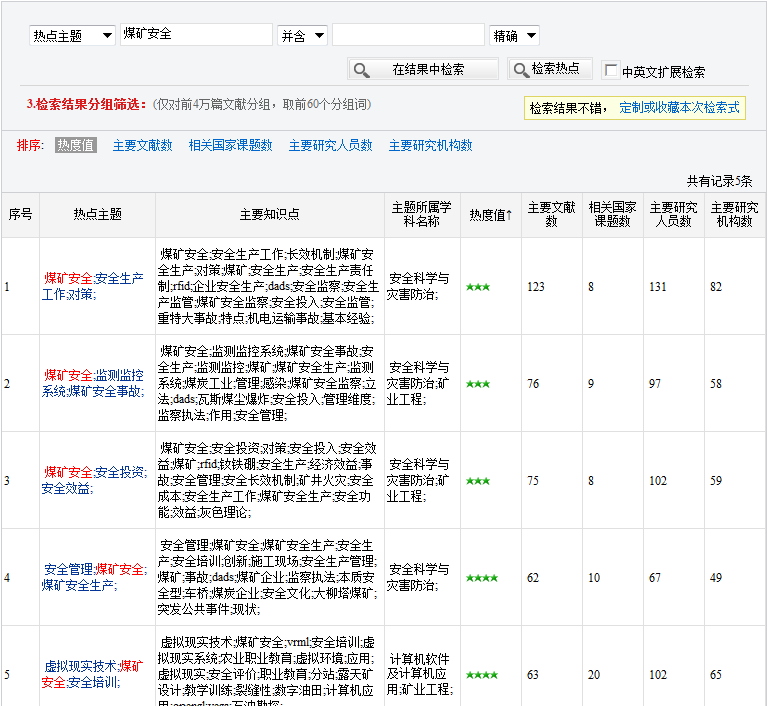Screen dimensions: 770x706
Task: Click the 主要研究人员数 value 67
Action: point(655,577)
